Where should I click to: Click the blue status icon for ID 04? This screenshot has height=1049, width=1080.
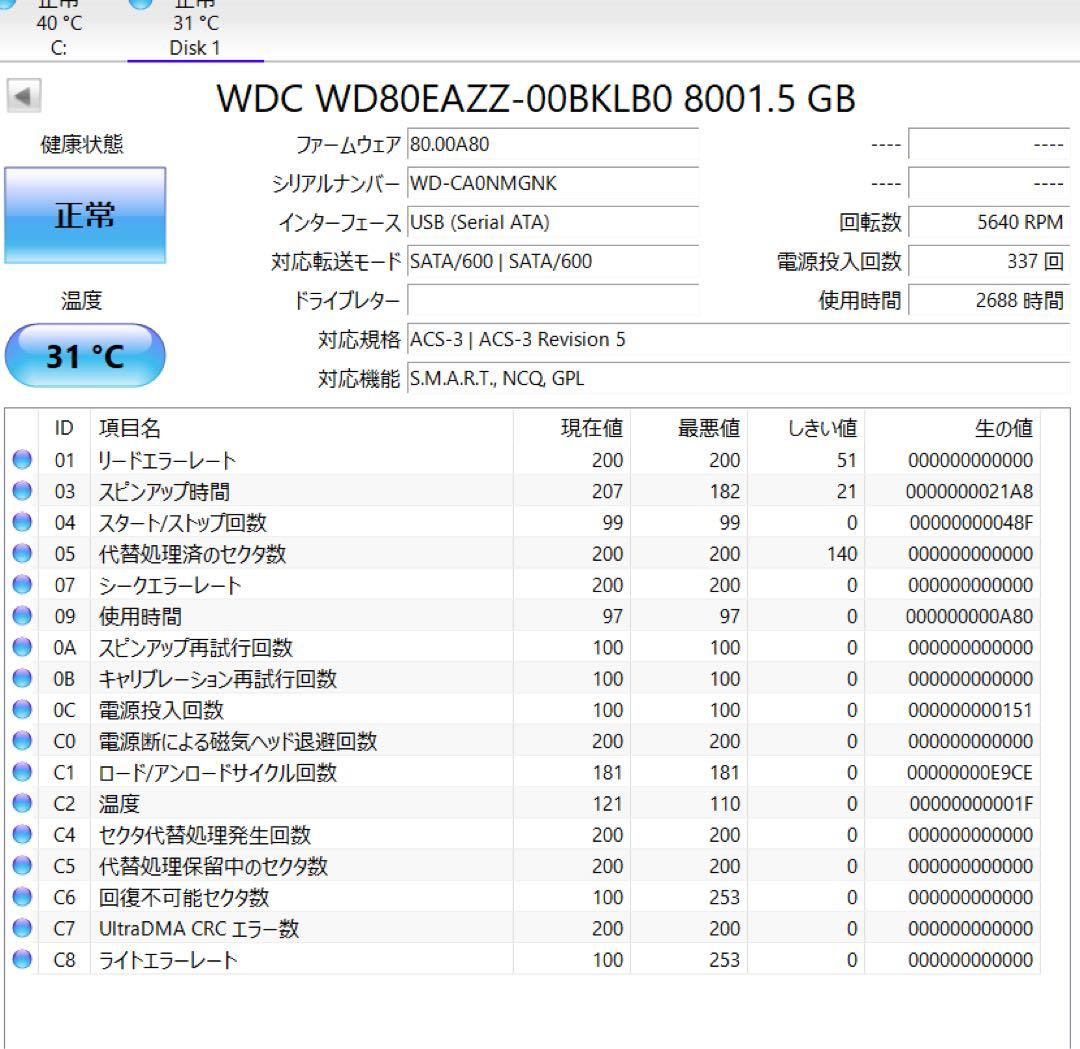[x=22, y=522]
